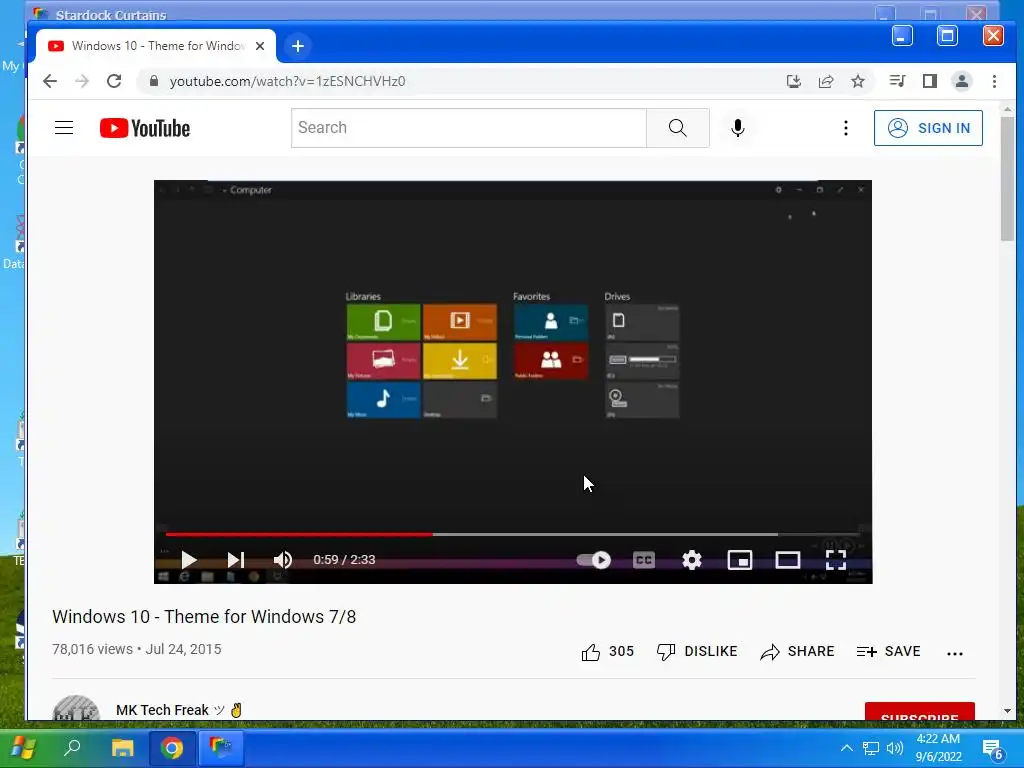
Task: Open taskbar search magnifier
Action: pos(72,748)
